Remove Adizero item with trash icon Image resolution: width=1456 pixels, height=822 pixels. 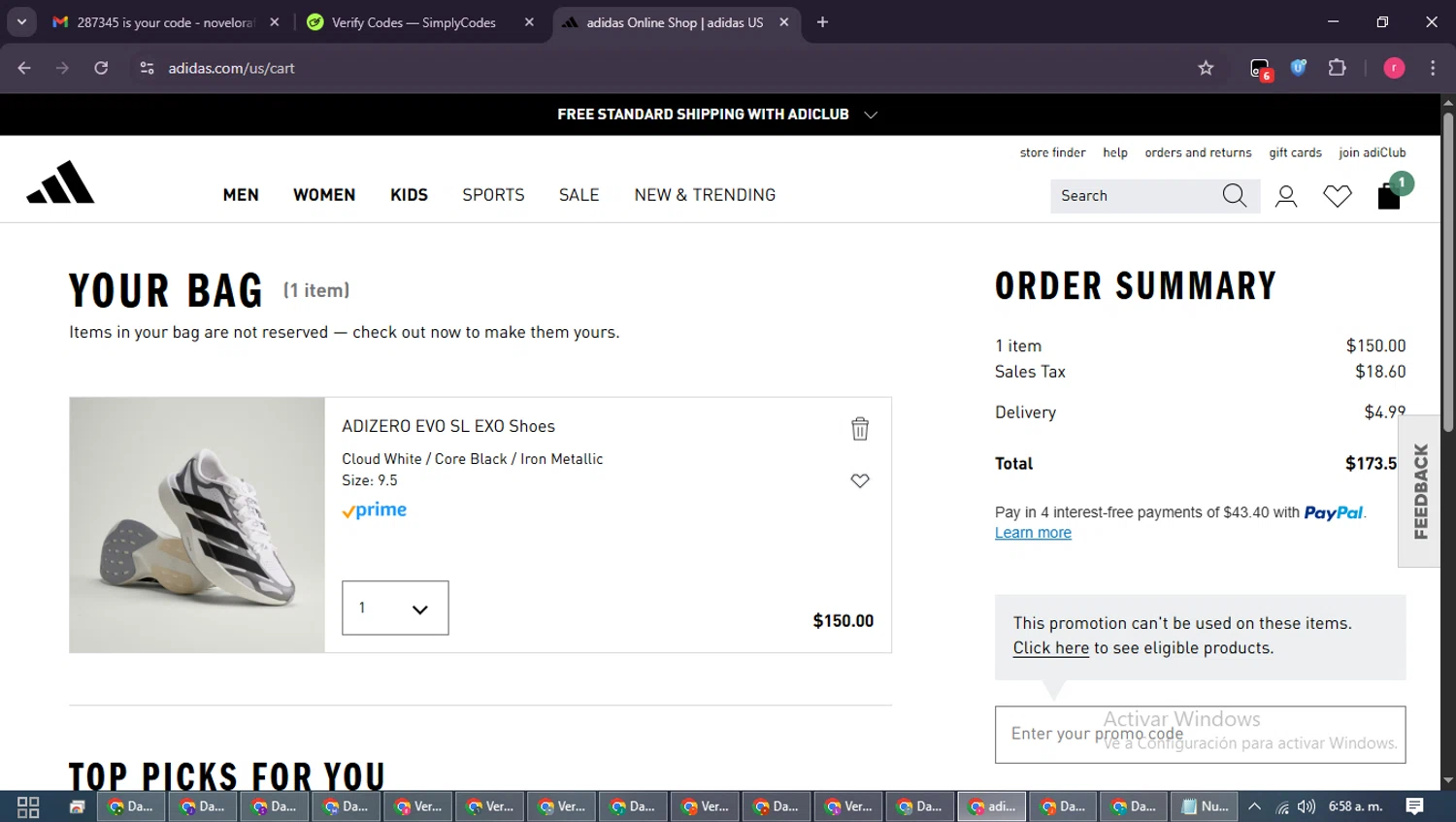coord(860,429)
